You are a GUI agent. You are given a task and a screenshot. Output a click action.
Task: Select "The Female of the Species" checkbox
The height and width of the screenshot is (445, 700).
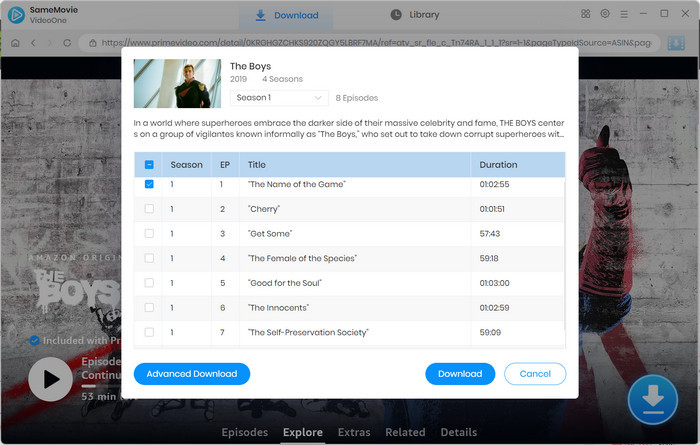pyautogui.click(x=149, y=258)
